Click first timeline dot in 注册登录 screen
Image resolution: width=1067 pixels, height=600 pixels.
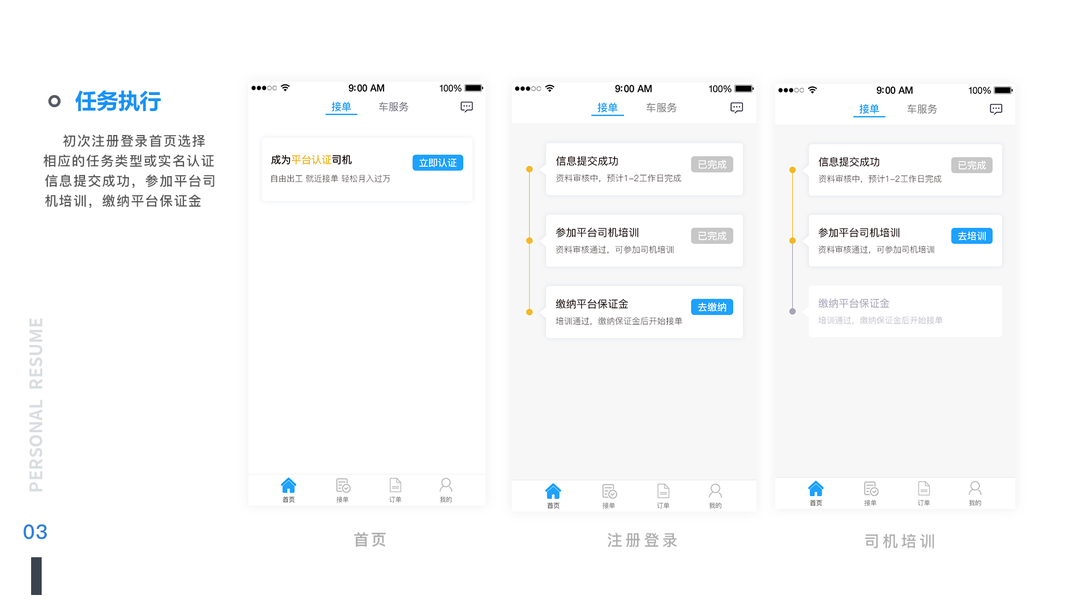coord(529,169)
